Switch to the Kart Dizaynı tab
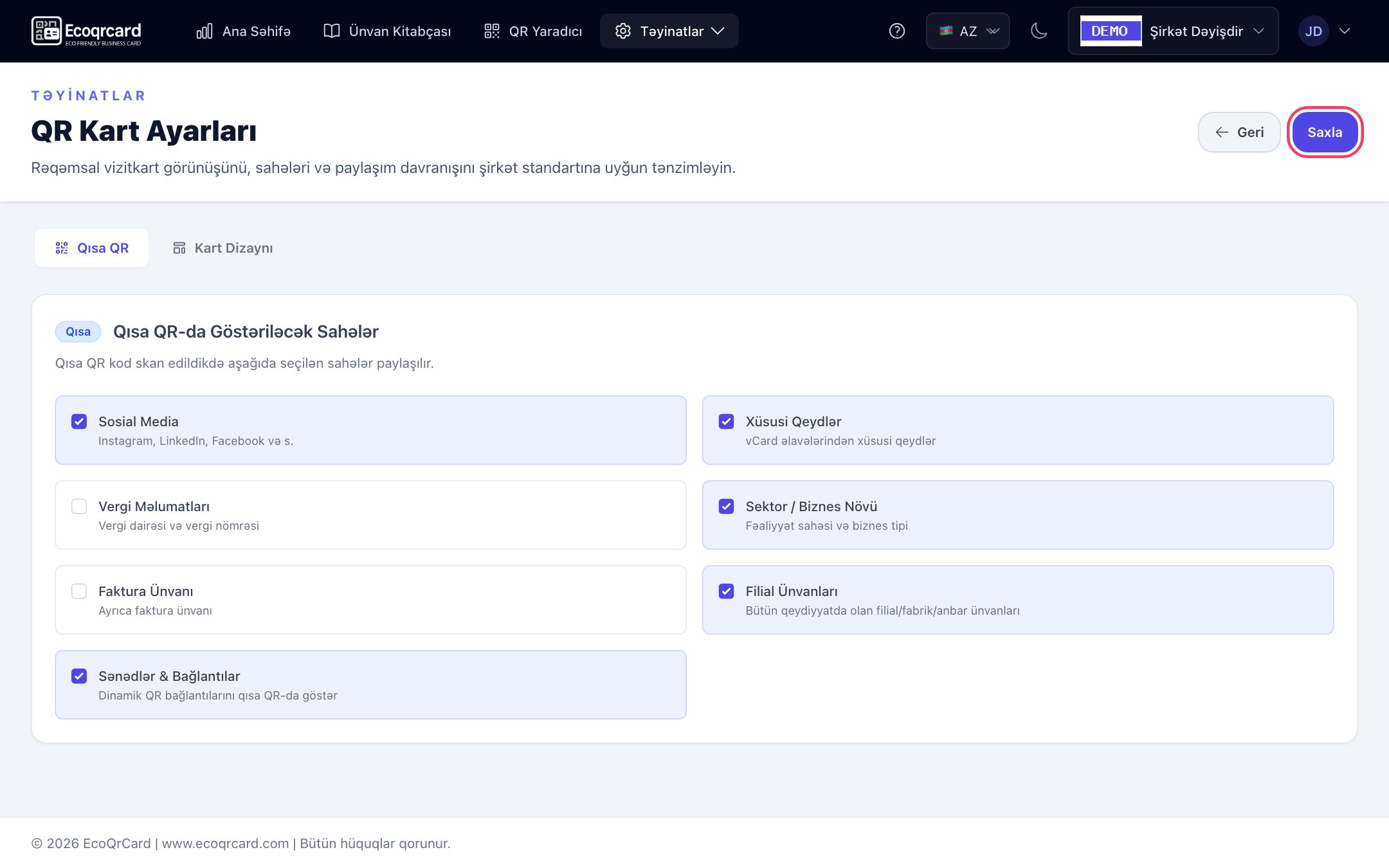Image resolution: width=1389 pixels, height=868 pixels. click(x=223, y=248)
